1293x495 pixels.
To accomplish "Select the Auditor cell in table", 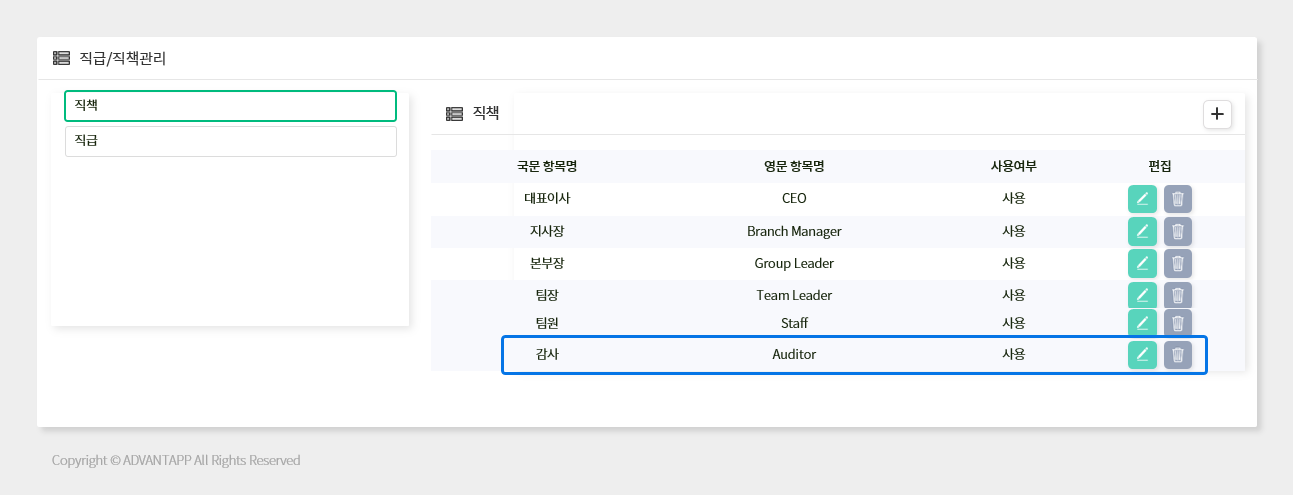I will (x=794, y=354).
